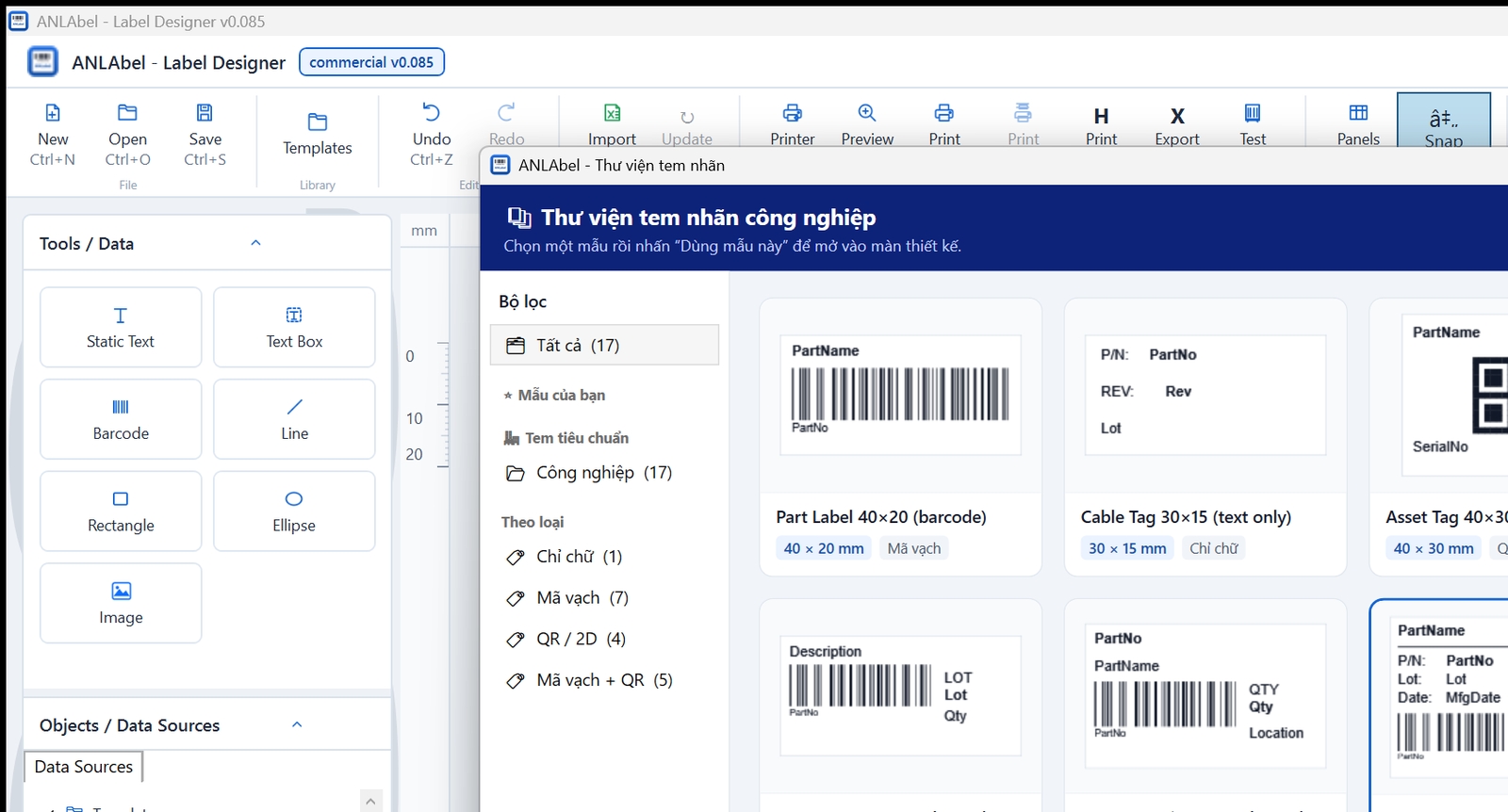The width and height of the screenshot is (1508, 812).
Task: Open the Templates library
Action: 317,134
